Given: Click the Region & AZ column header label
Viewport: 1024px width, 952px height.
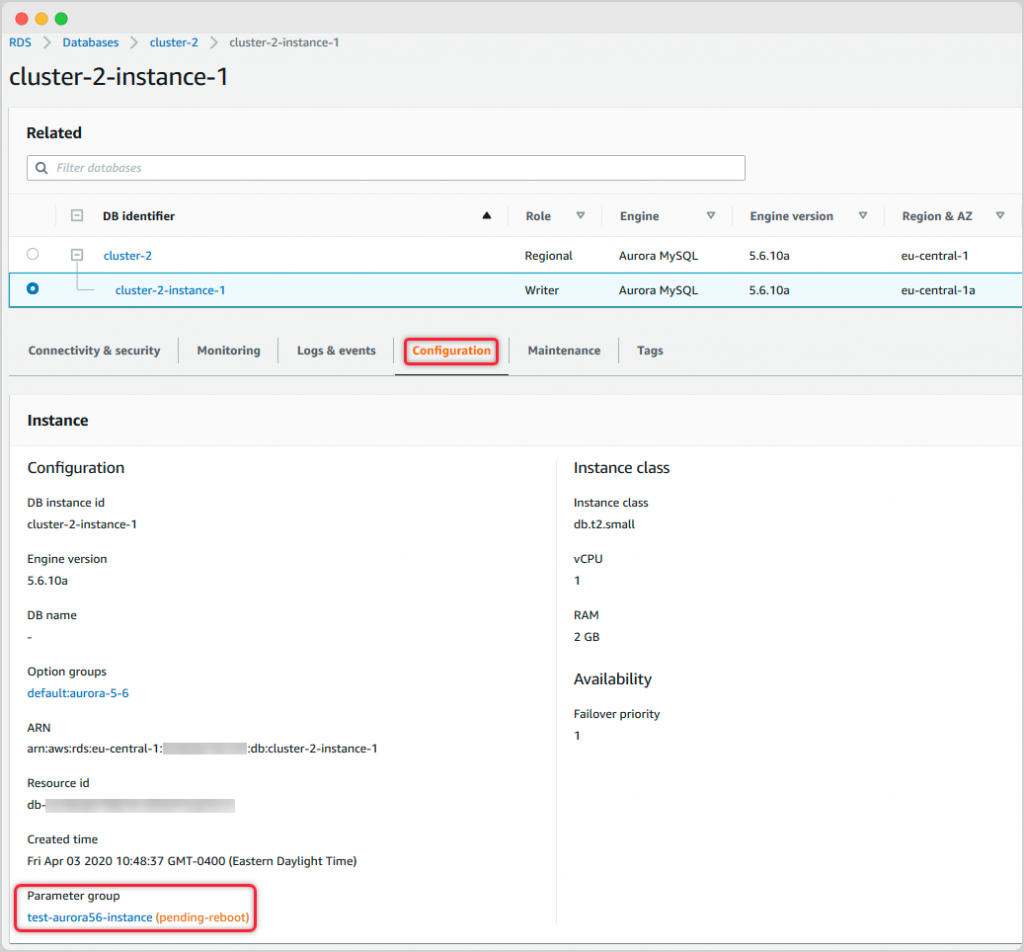Looking at the screenshot, I should [x=937, y=216].
